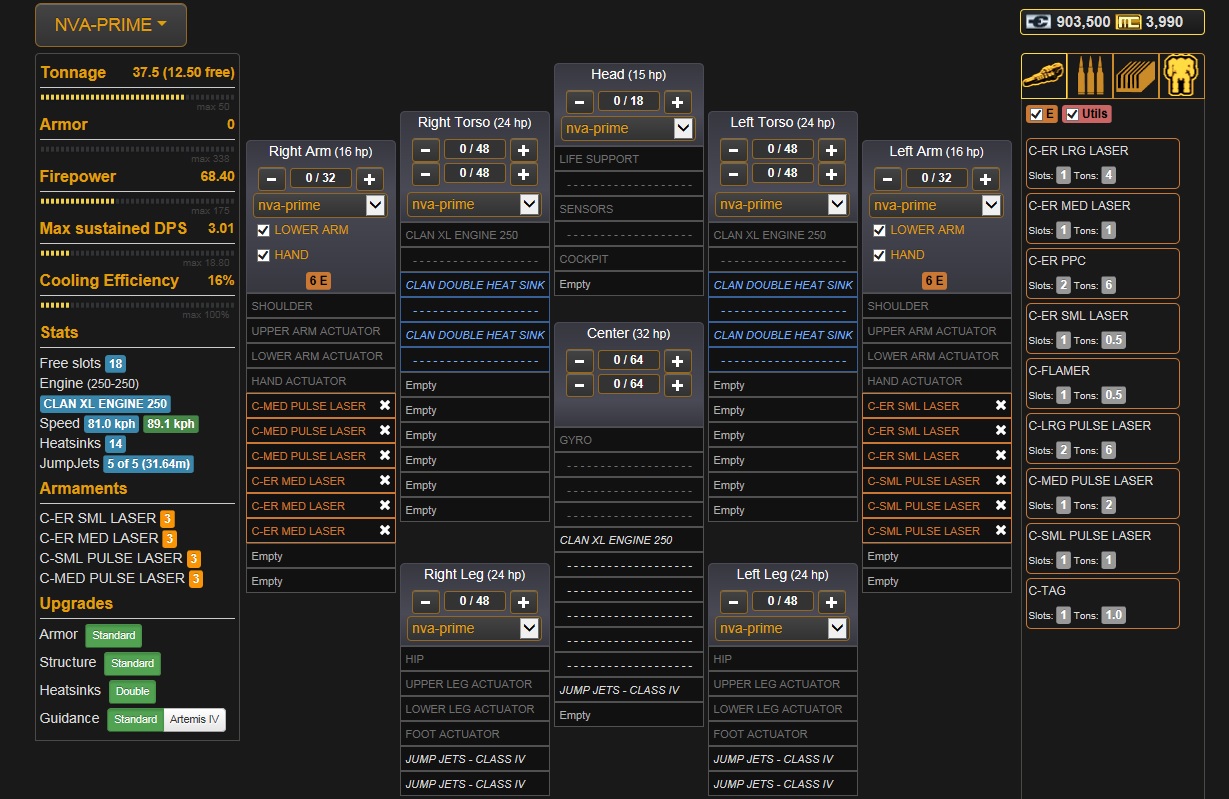Click the Firepower progress bar
Viewport: 1229px width, 799px height.
coord(135,202)
